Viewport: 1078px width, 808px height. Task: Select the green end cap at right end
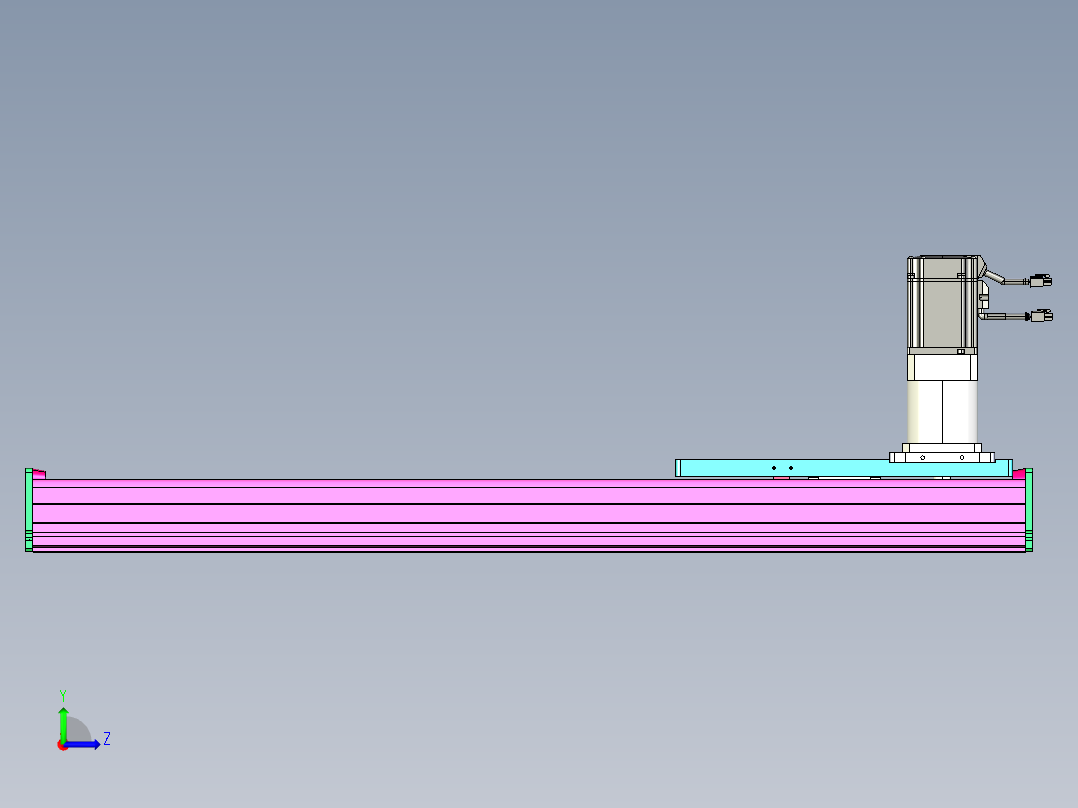1029,510
